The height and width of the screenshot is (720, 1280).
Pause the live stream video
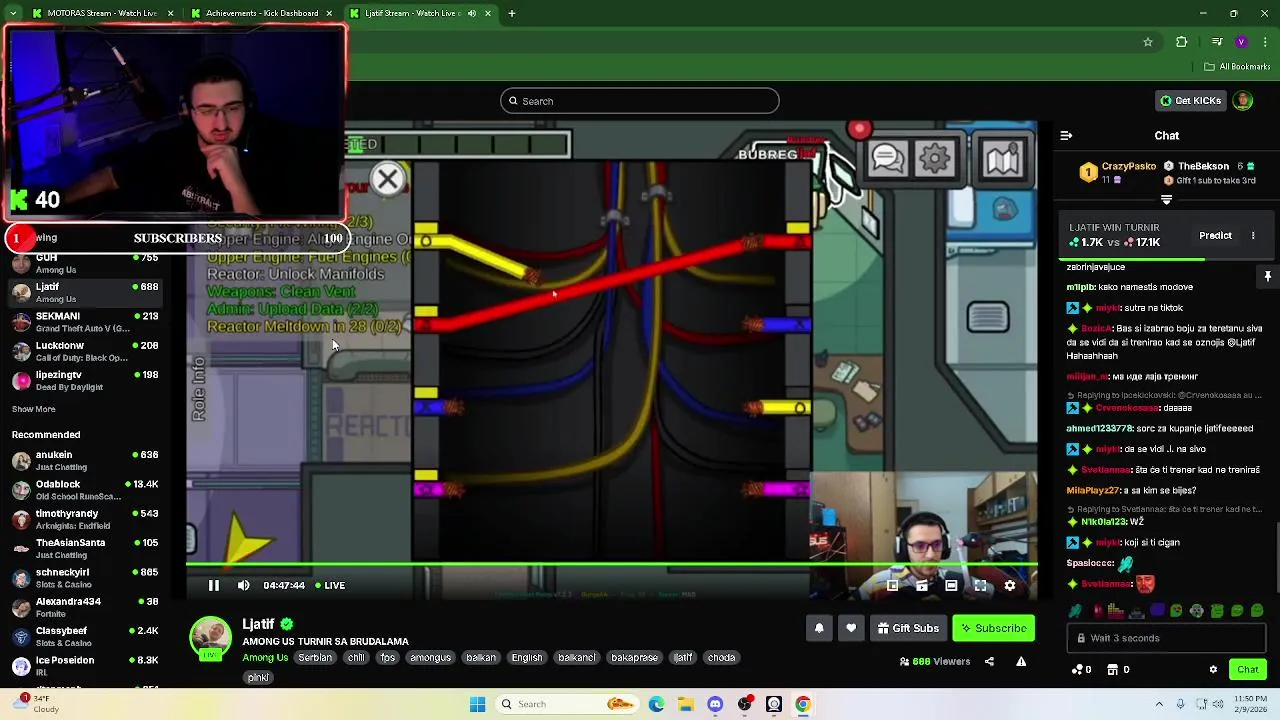click(213, 586)
